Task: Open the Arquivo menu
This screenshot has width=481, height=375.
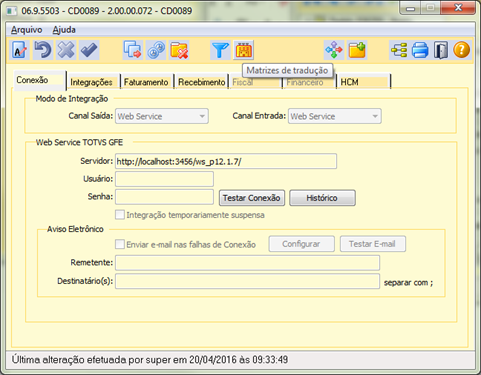Action: [x=26, y=30]
